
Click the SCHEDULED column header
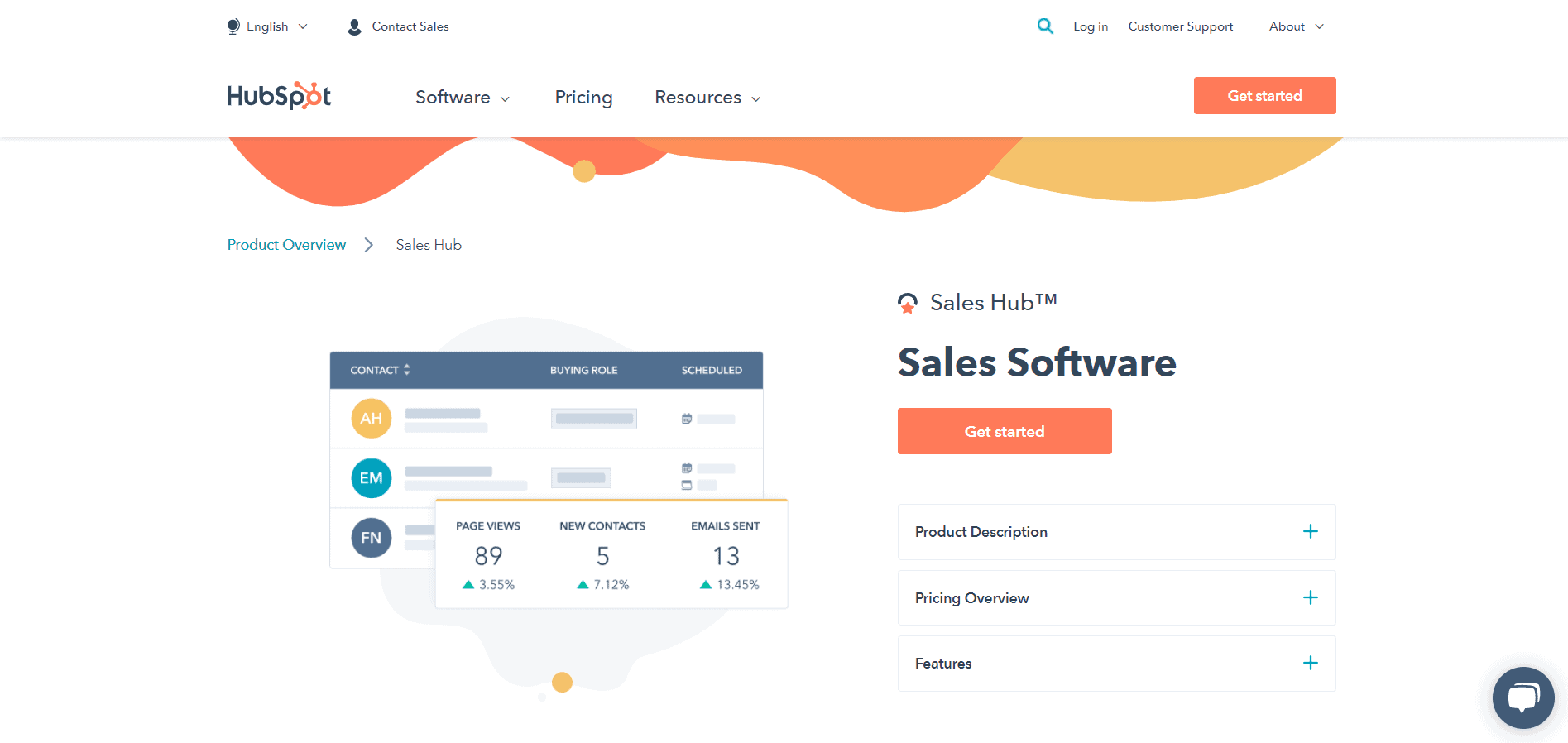tap(712, 370)
